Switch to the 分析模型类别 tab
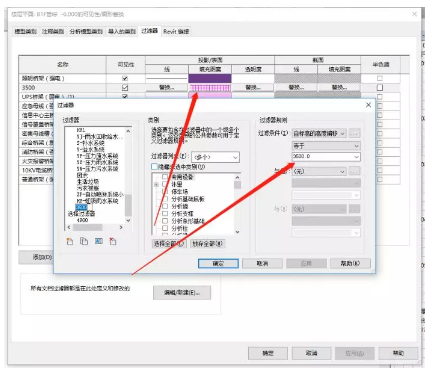 pos(86,32)
